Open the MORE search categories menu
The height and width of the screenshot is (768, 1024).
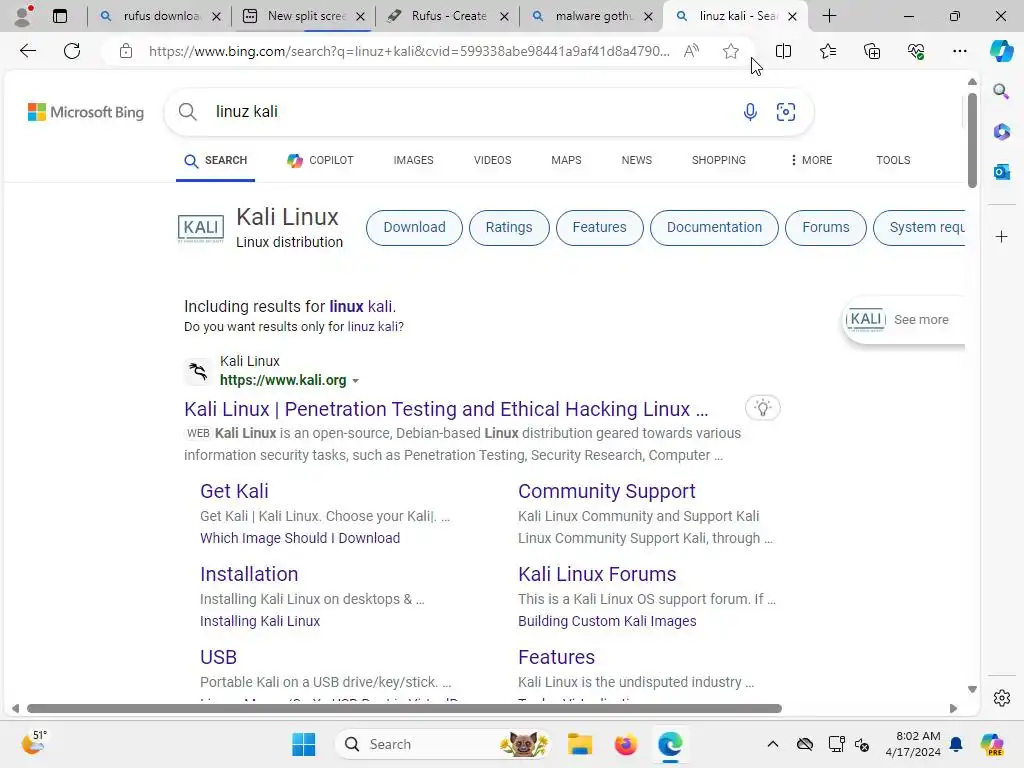point(810,160)
